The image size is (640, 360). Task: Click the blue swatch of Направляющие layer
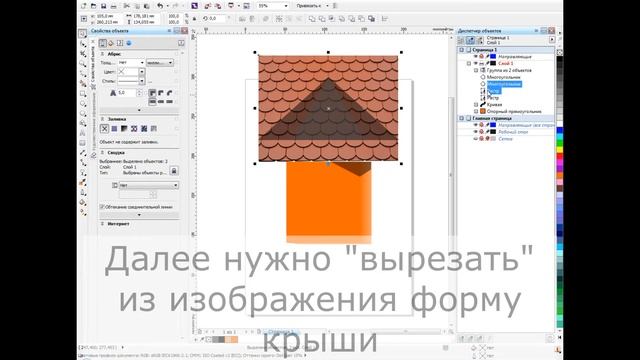(493, 56)
